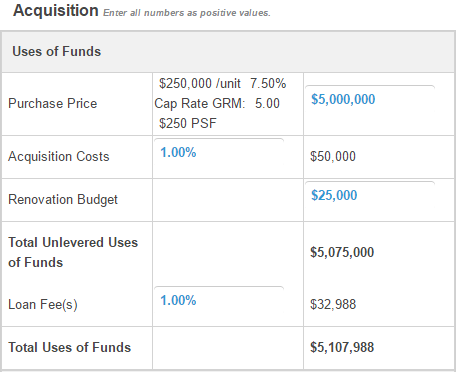The width and height of the screenshot is (456, 372).
Task: Click the 7.50% Cap Rate value
Action: click(268, 83)
